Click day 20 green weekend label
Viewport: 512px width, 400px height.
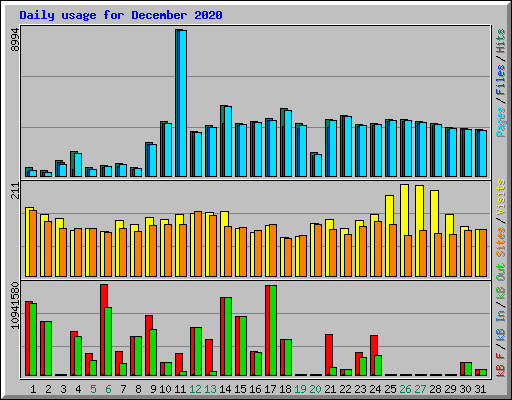[x=315, y=389]
